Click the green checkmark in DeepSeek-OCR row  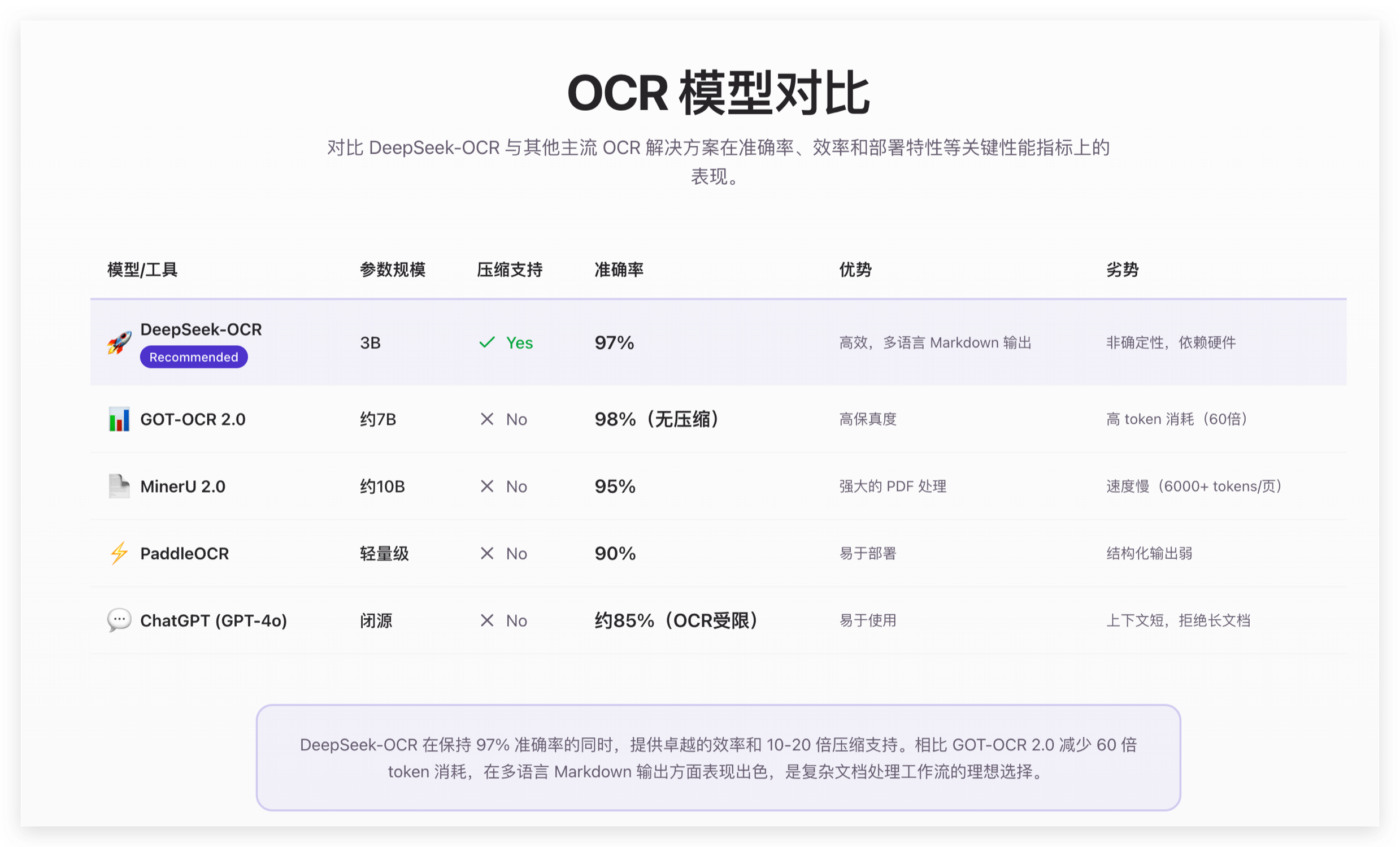tap(487, 342)
